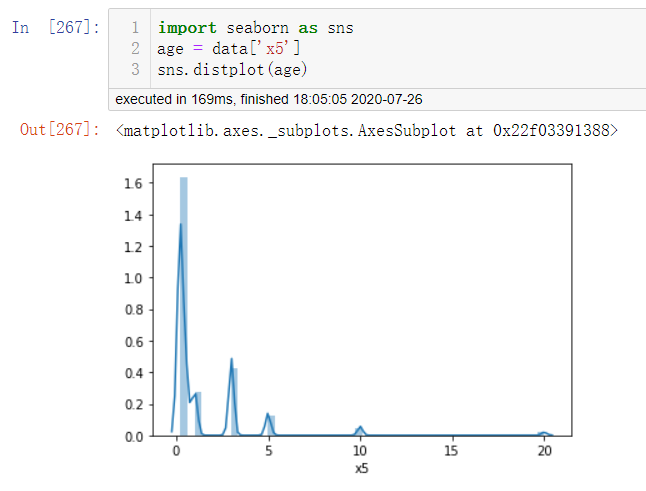Click code line sns.distplot(age)
Viewport: 646px width, 491px height.
[x=232, y=69]
